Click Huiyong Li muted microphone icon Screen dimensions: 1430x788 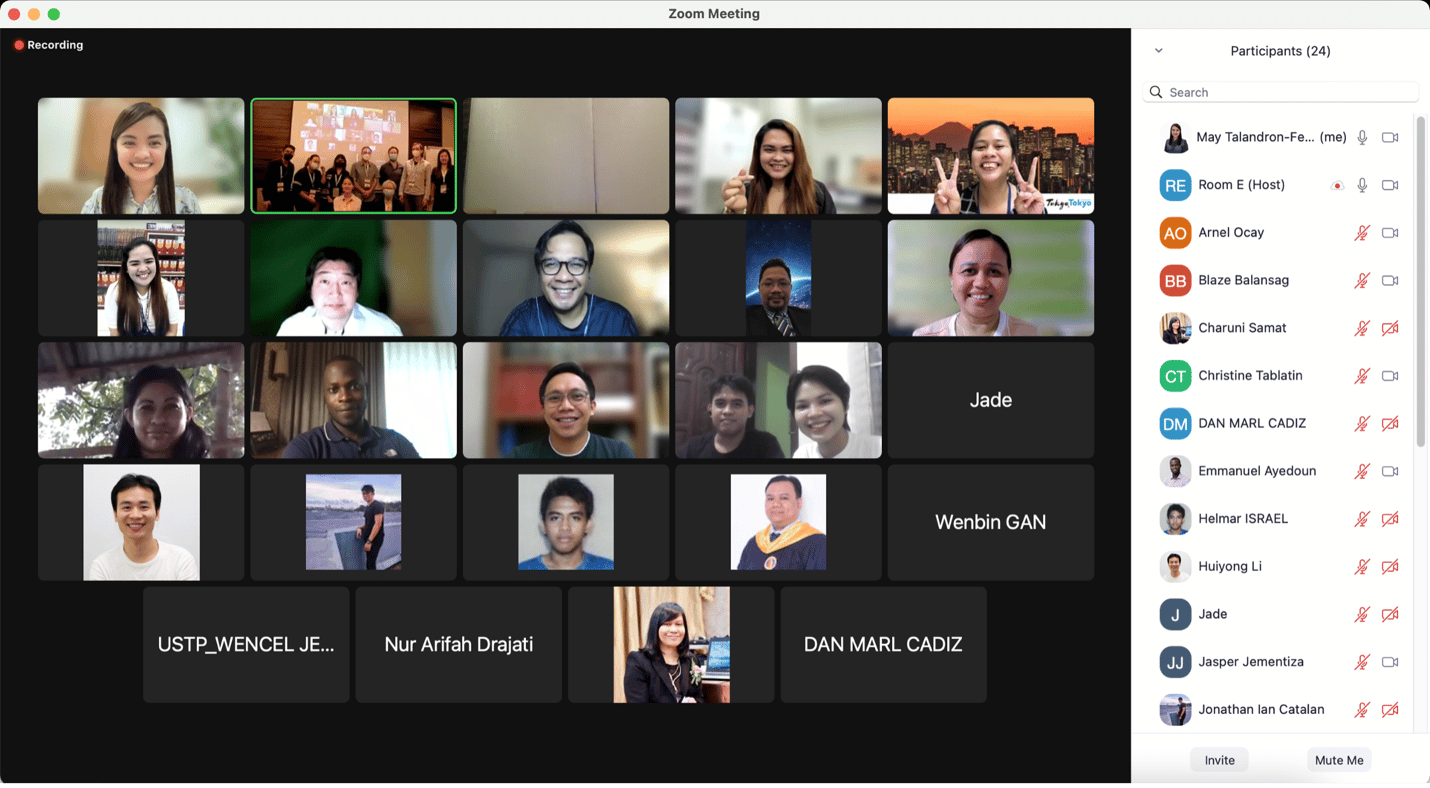(1362, 567)
